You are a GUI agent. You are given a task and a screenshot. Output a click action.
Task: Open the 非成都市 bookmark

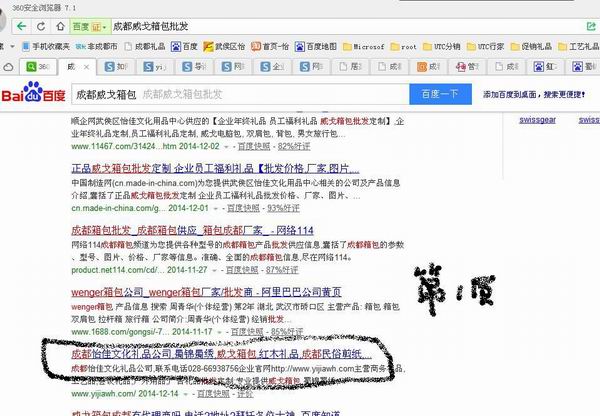96,47
